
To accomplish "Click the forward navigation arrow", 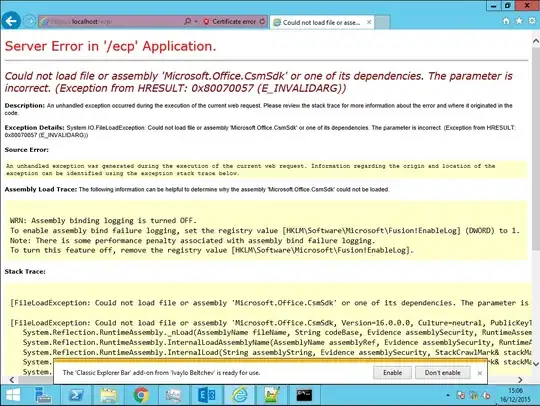I will [30, 21].
